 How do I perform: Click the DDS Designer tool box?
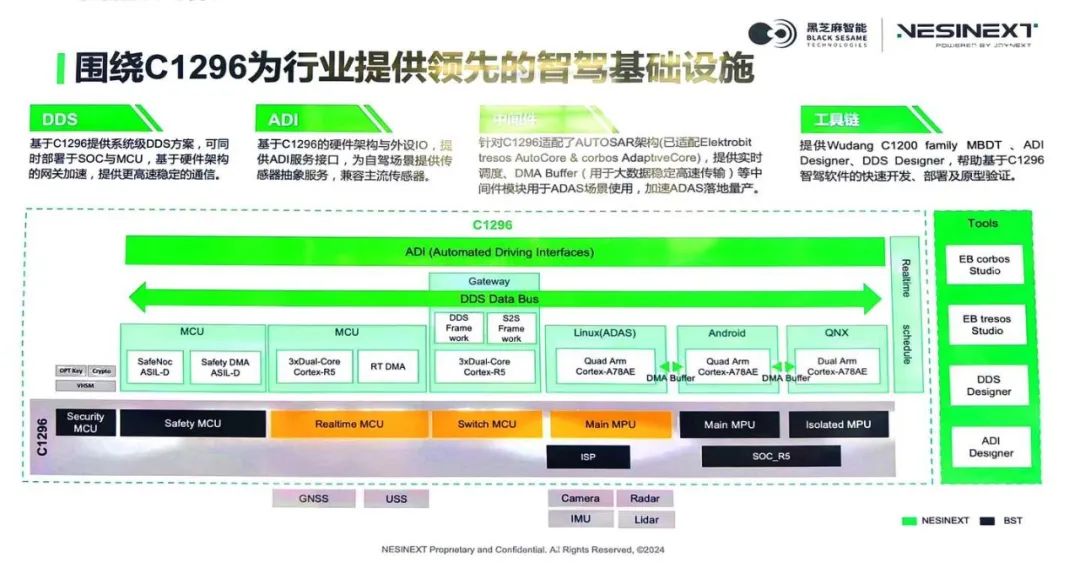(x=988, y=386)
